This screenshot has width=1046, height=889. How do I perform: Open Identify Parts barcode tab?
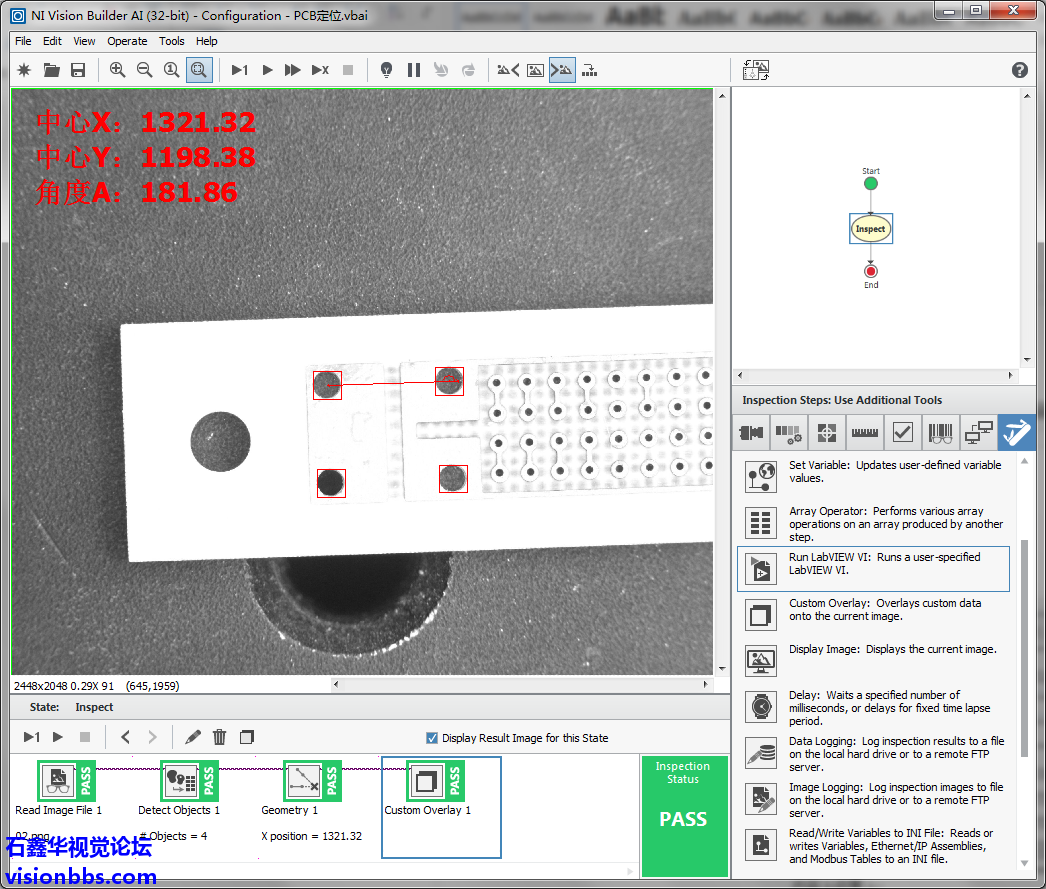941,433
